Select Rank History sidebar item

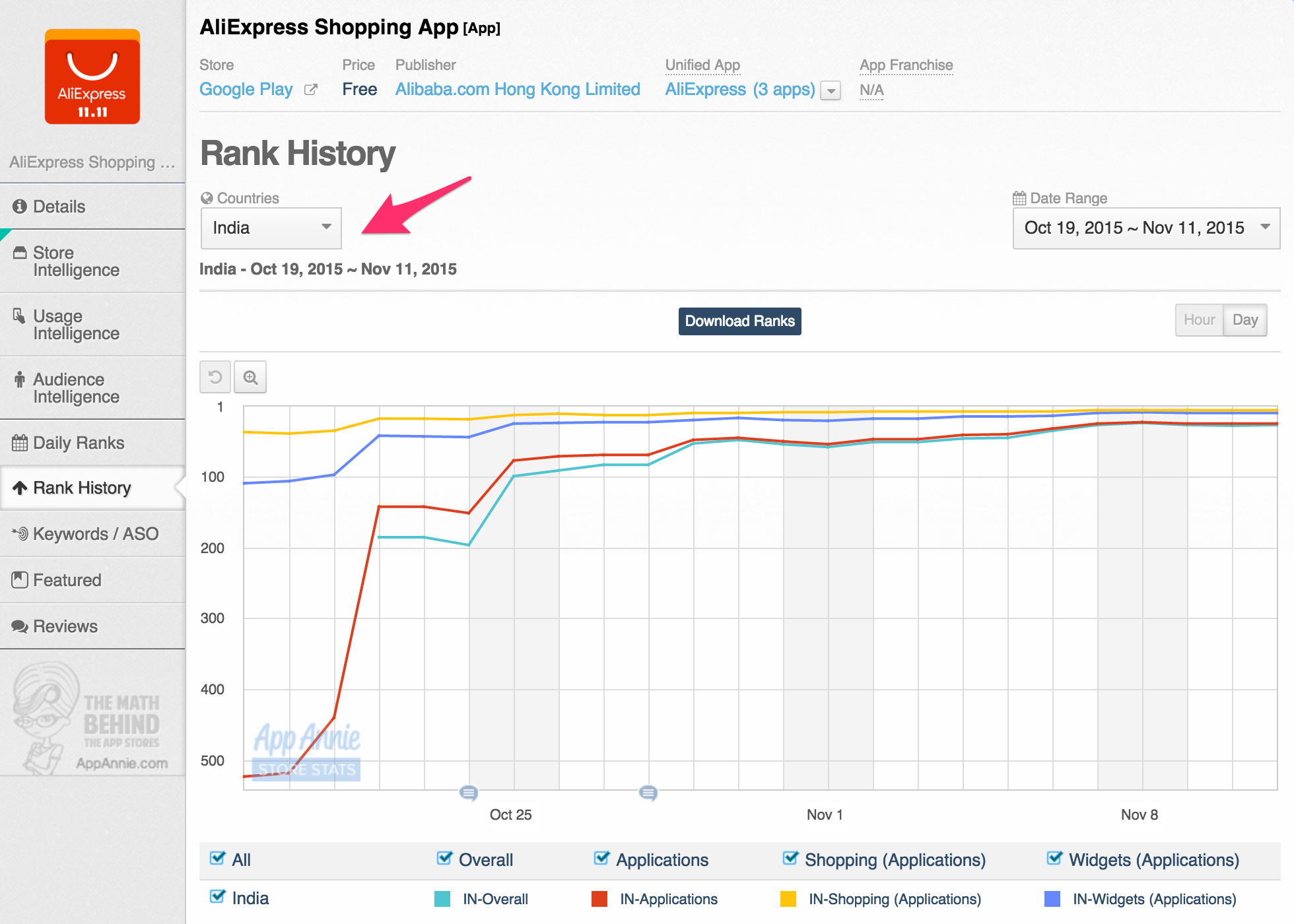(92, 488)
